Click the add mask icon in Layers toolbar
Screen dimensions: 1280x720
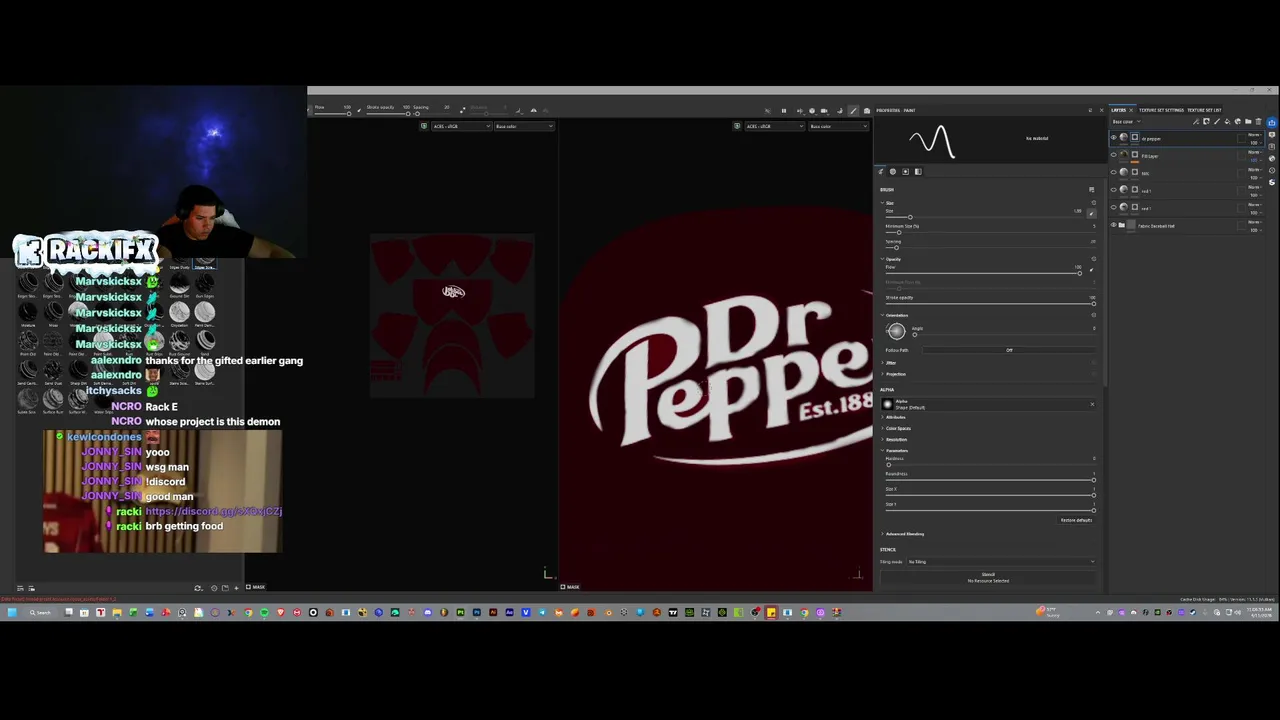(1206, 122)
